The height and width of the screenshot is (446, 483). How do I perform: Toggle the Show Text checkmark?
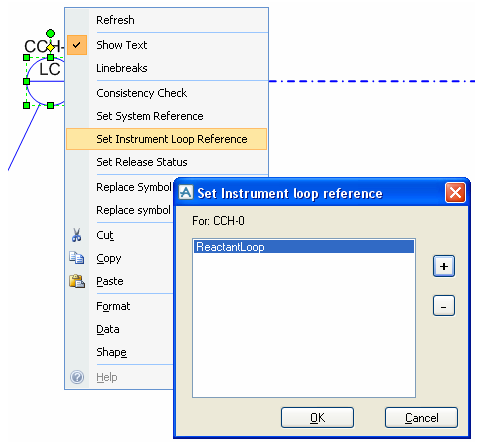coord(77,45)
